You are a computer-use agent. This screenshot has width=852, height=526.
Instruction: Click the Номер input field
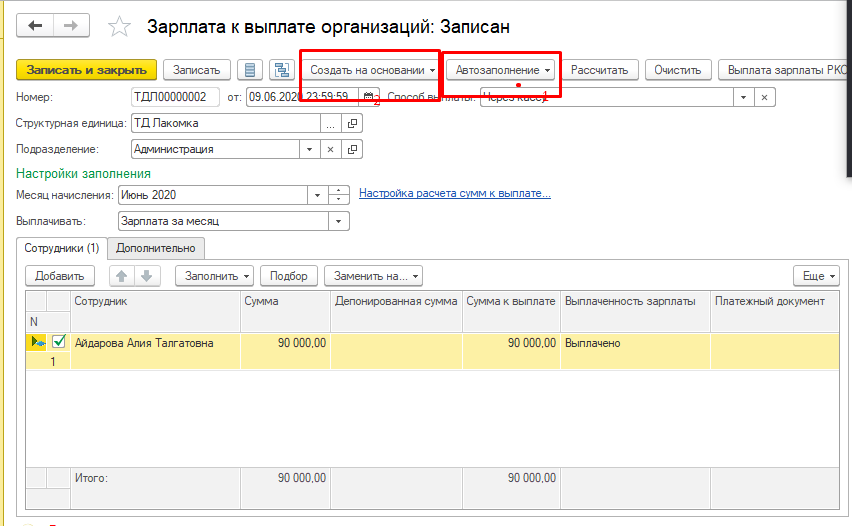coord(175,97)
